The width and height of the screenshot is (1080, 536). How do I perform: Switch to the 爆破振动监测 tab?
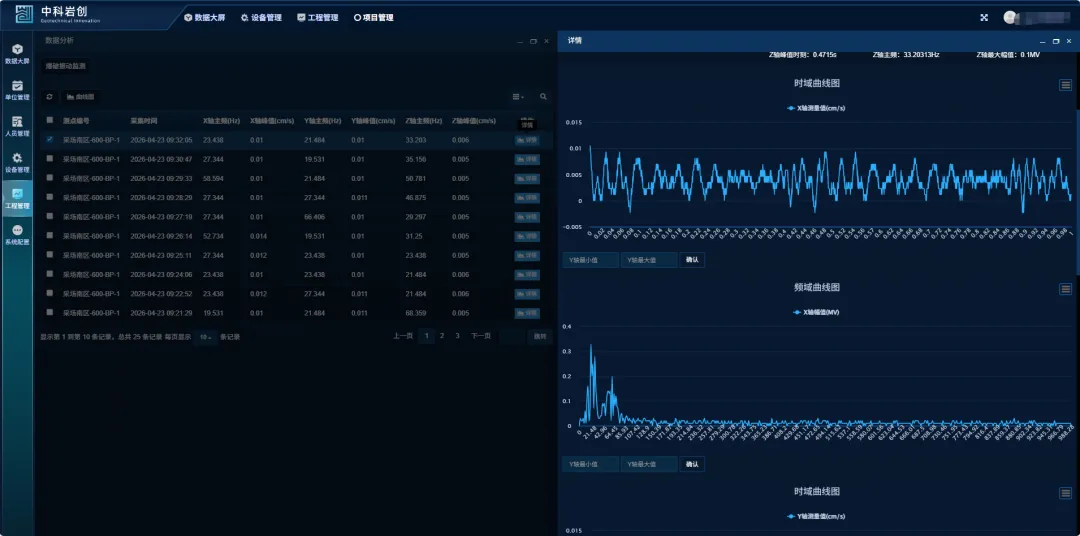[x=66, y=66]
